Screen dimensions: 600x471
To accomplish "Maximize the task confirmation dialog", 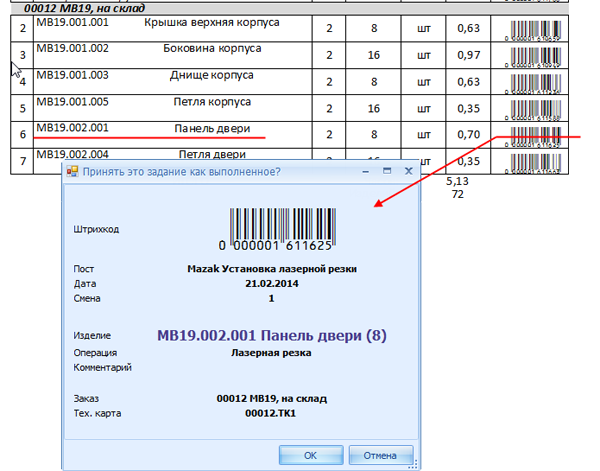I will tap(387, 171).
